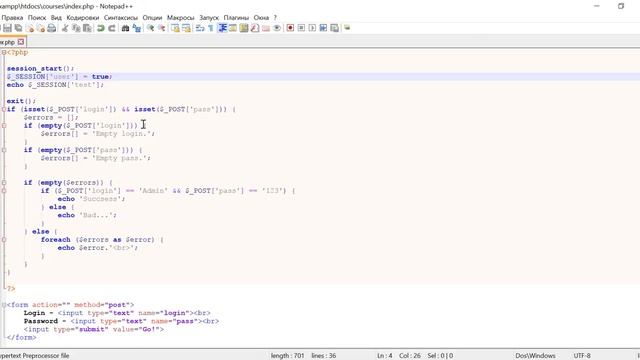Close the index.php tab with its X
This screenshot has width=640, height=360.
pyautogui.click(x=21, y=42)
